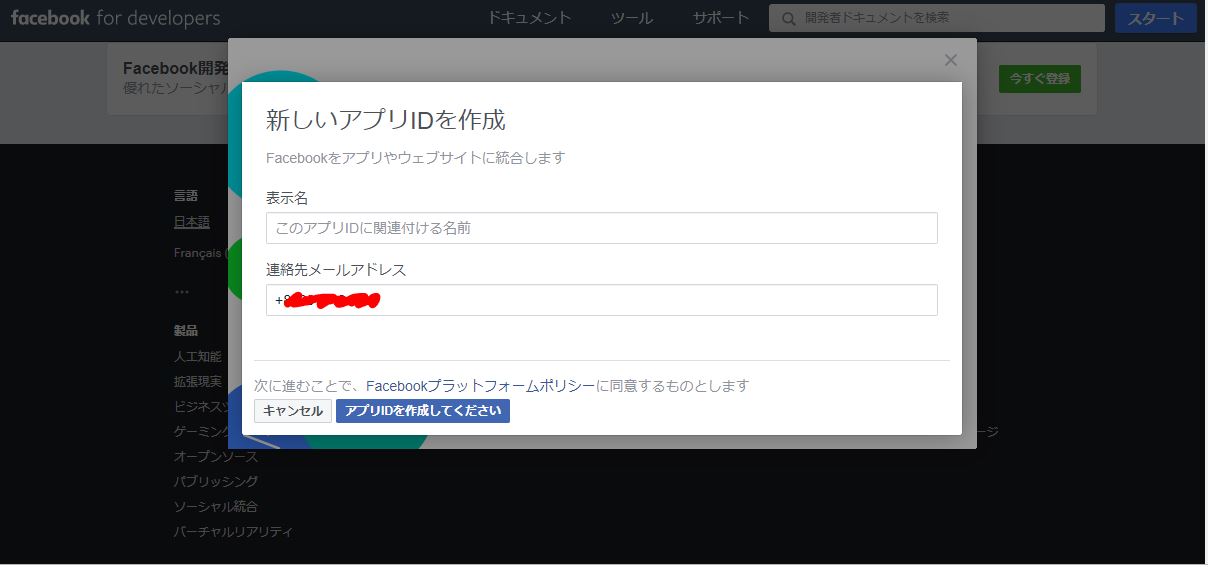Open the 人工知能 footer link

coord(198,356)
